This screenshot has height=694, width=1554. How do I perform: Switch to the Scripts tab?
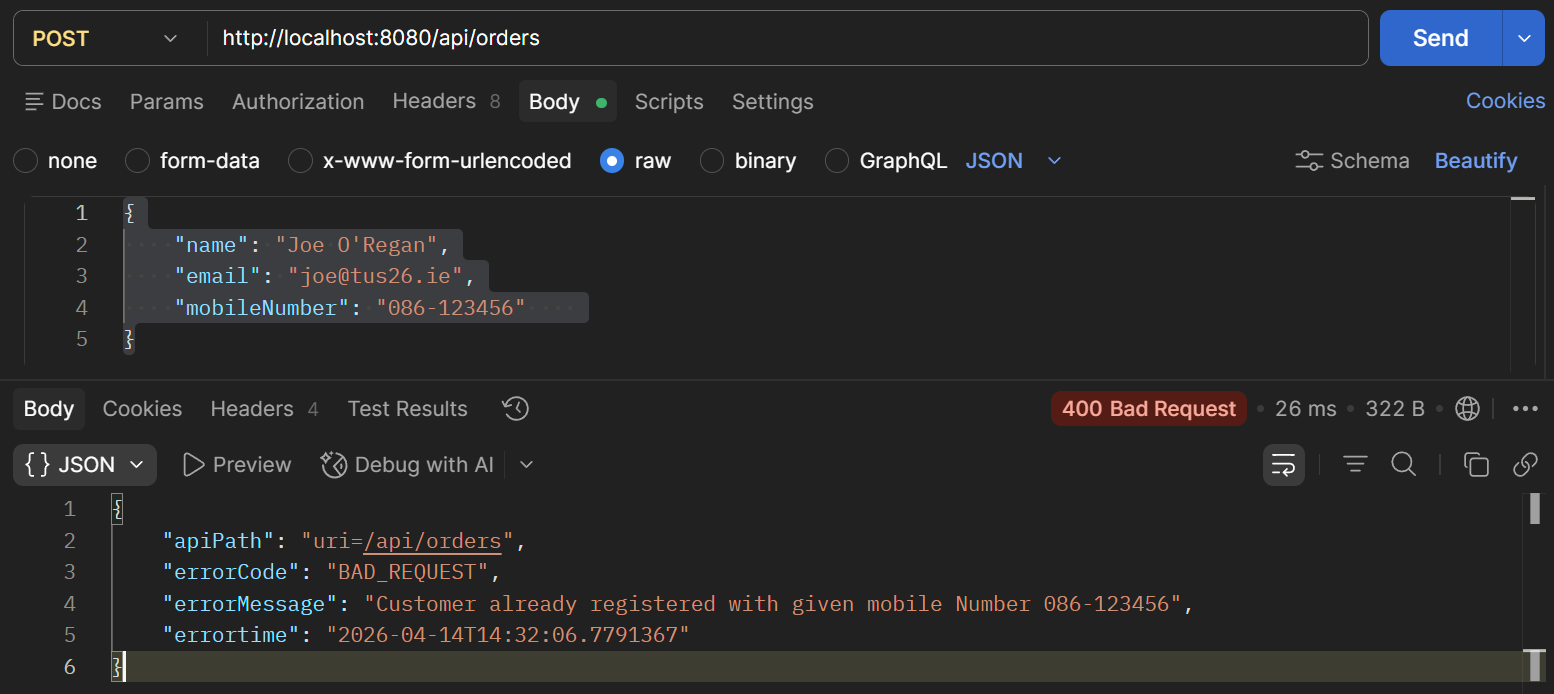669,102
